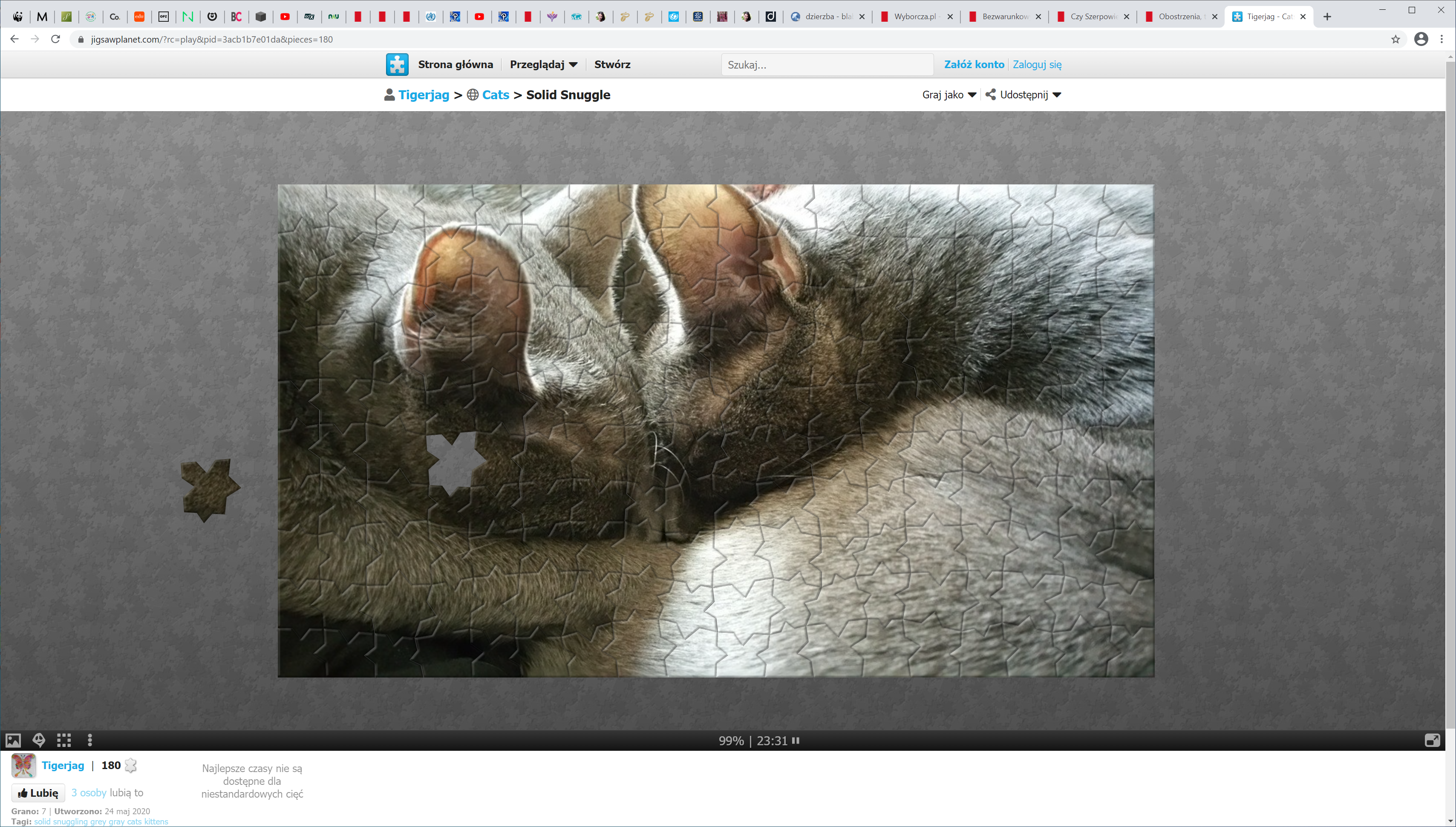Reload the page

pos(55,39)
